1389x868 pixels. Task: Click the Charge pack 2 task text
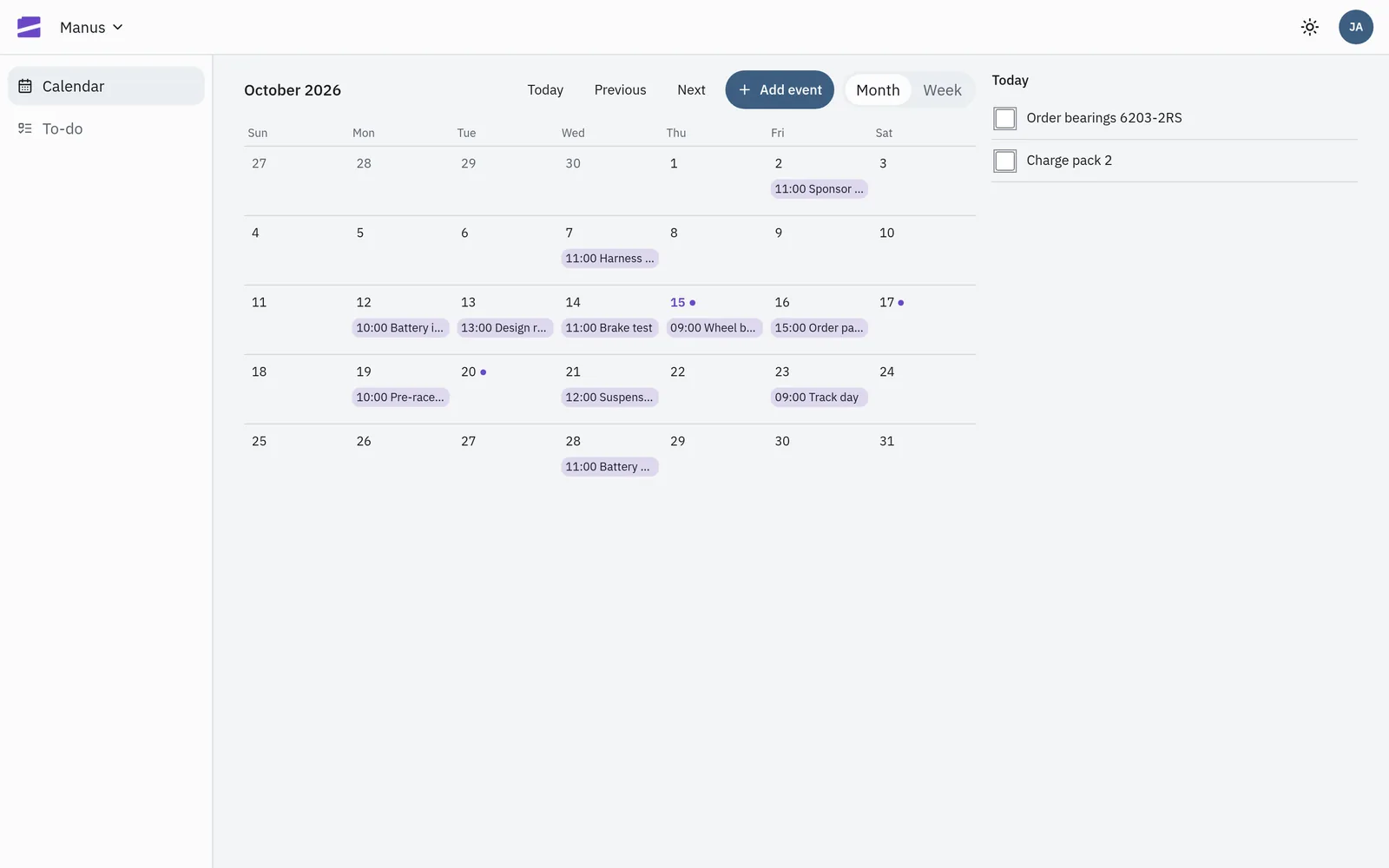point(1069,161)
